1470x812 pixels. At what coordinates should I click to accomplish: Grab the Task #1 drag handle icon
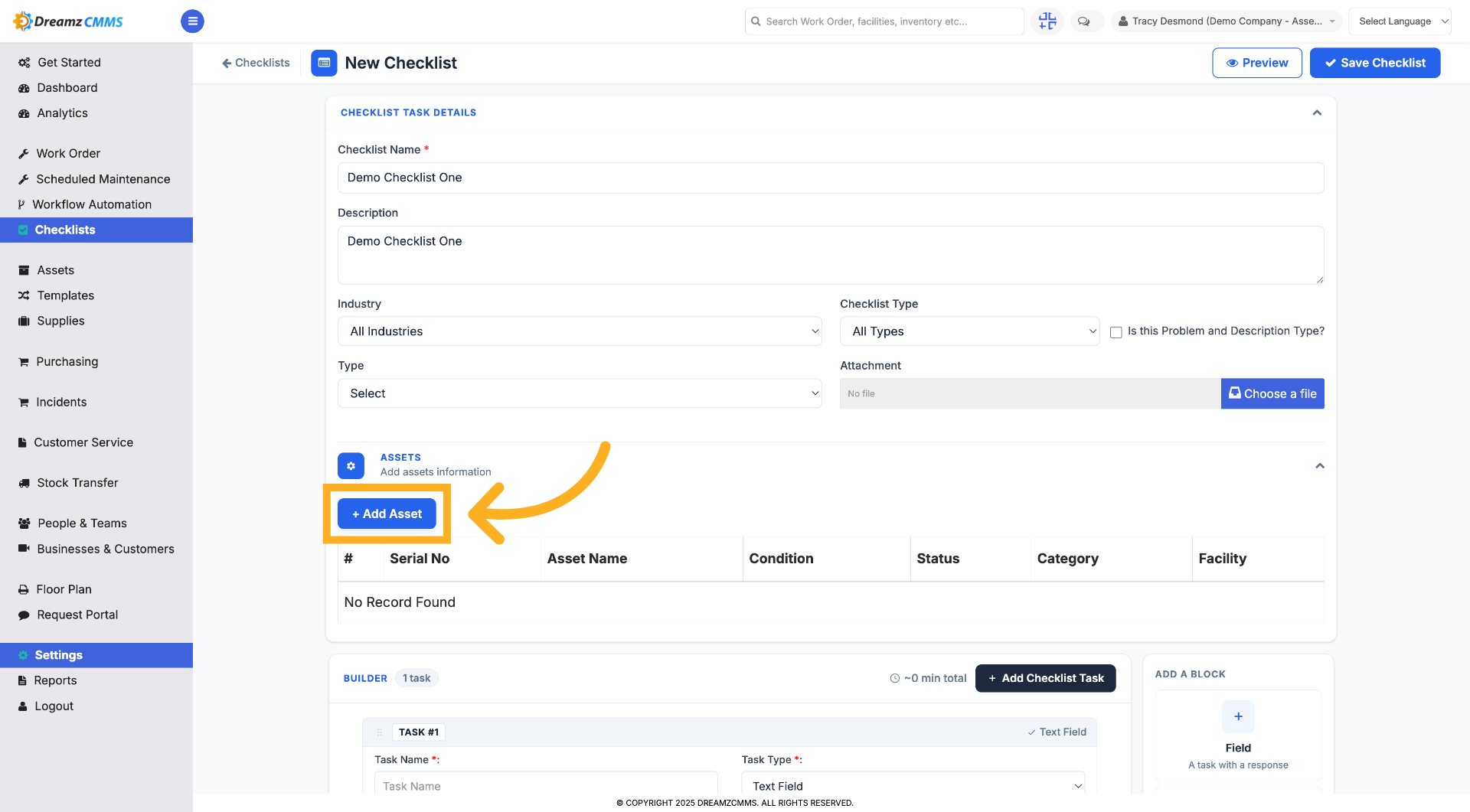point(379,732)
